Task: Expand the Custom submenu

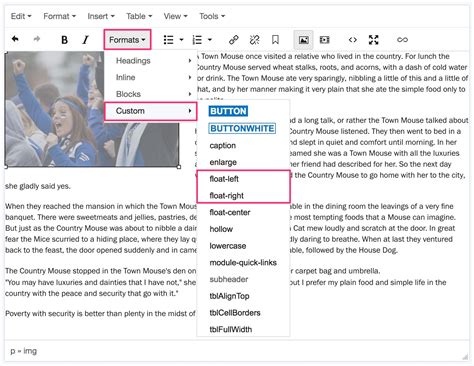Action: click(150, 111)
